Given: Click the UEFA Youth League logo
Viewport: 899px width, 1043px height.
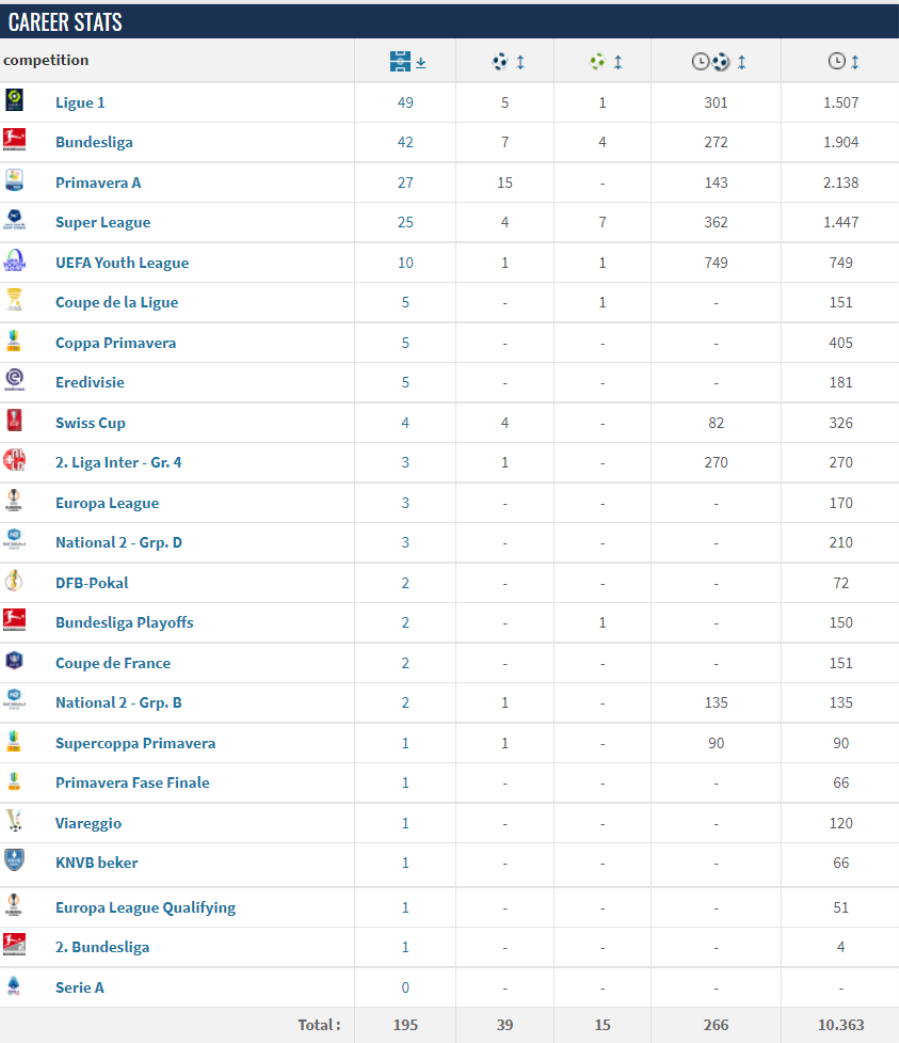Looking at the screenshot, I should click(x=15, y=260).
